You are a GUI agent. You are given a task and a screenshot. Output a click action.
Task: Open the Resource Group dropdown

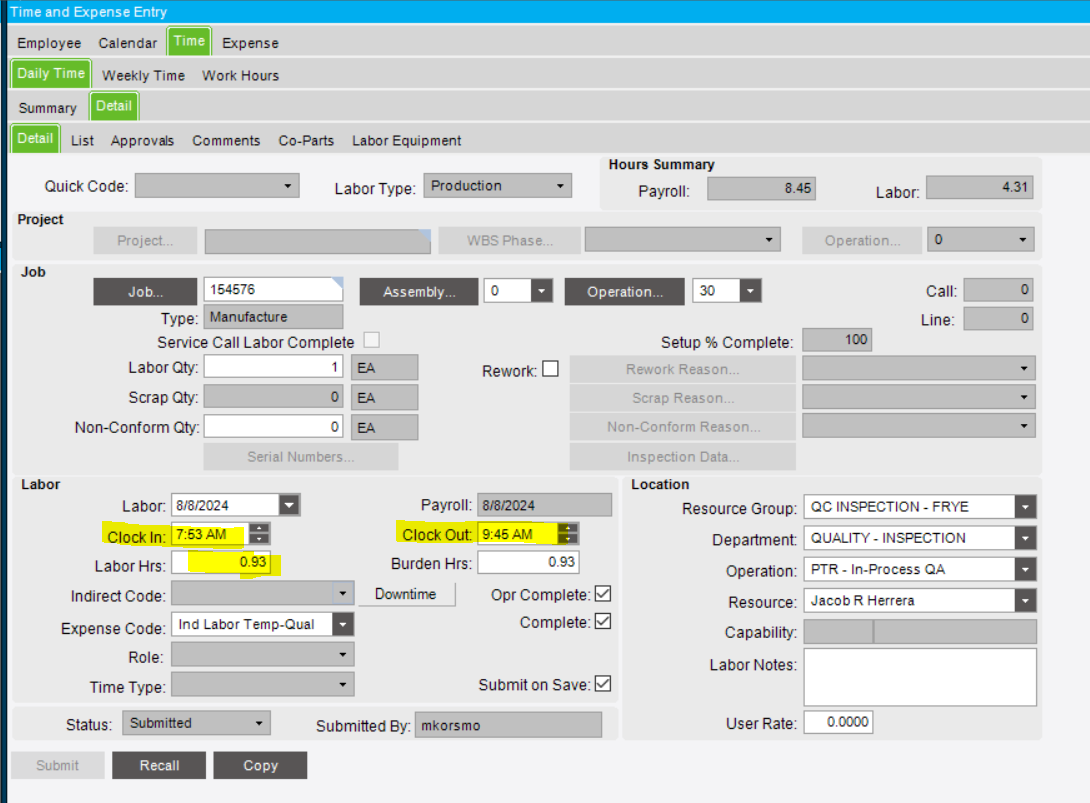point(1025,507)
